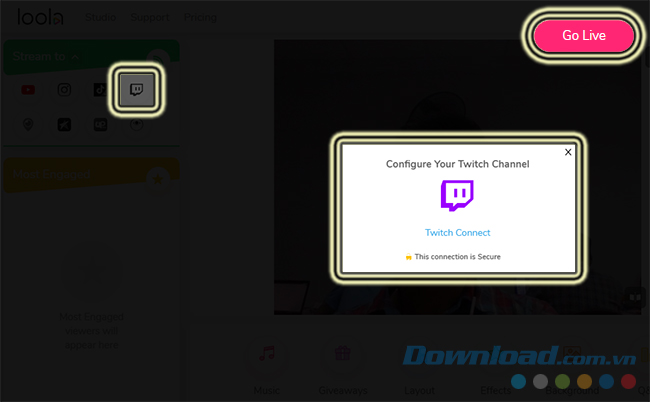
Task: Click the purple Twitch logo in dialog
Action: click(457, 196)
